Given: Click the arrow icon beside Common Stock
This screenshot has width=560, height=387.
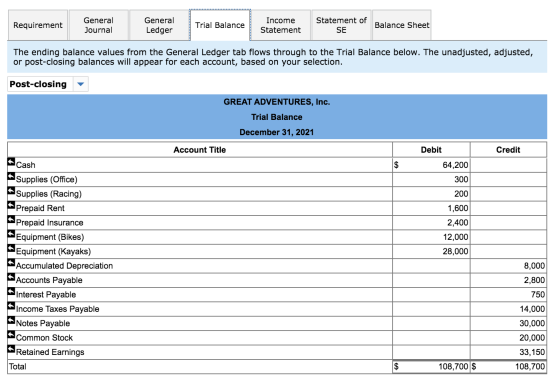Looking at the screenshot, I should pyautogui.click(x=11, y=335).
